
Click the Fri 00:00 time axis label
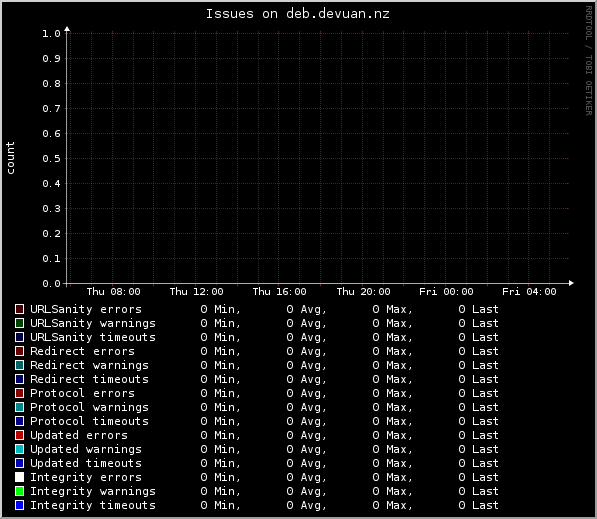pyautogui.click(x=446, y=292)
